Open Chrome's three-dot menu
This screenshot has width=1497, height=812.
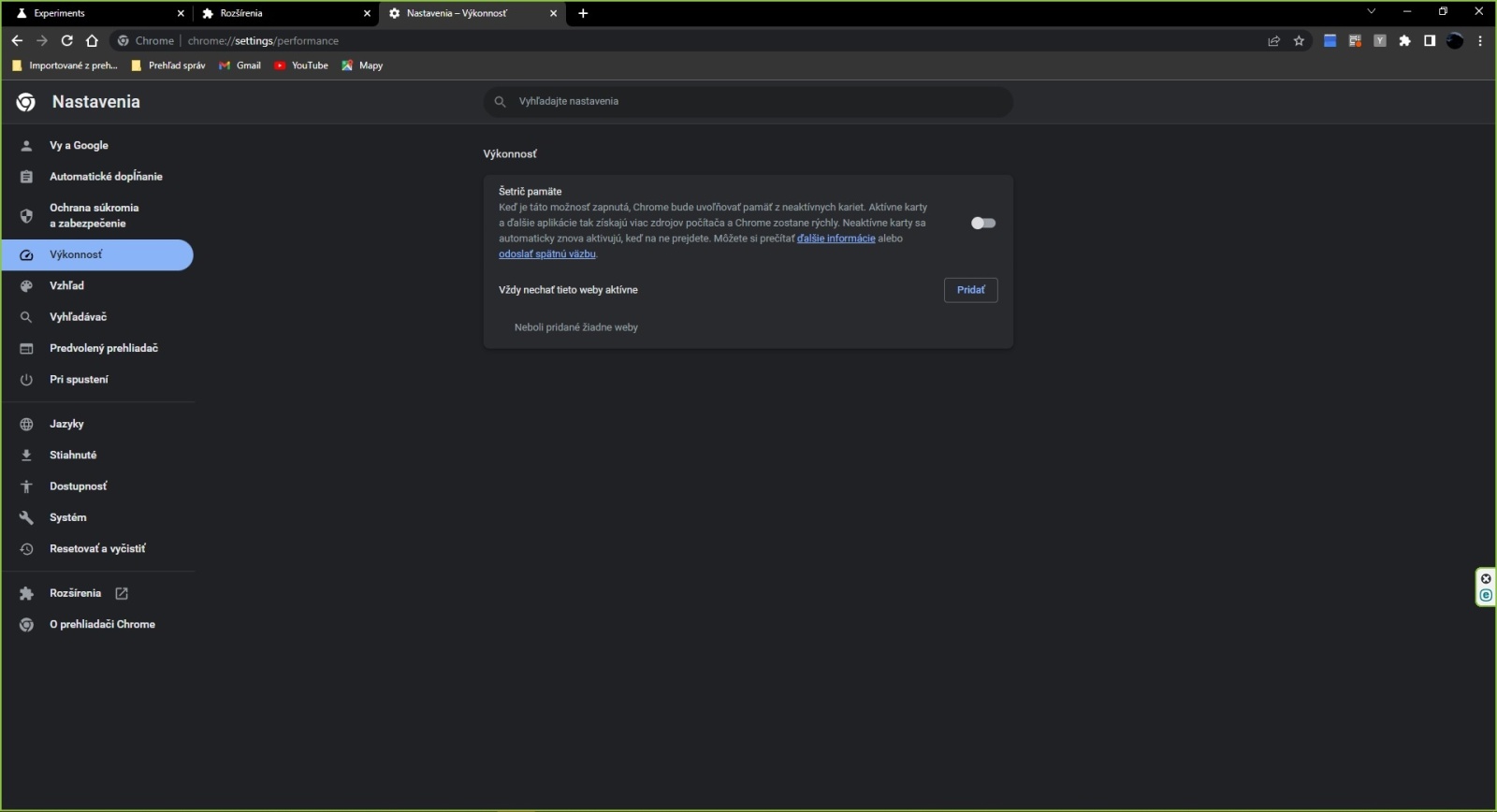click(1480, 41)
